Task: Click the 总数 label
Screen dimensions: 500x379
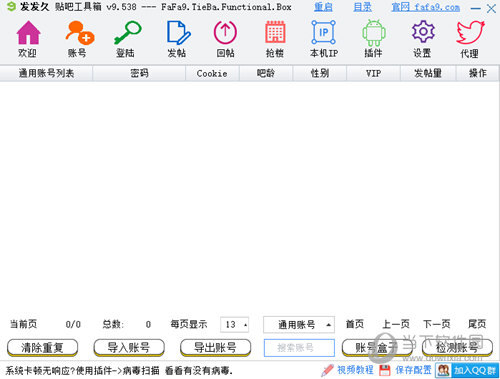Action: pyautogui.click(x=113, y=324)
